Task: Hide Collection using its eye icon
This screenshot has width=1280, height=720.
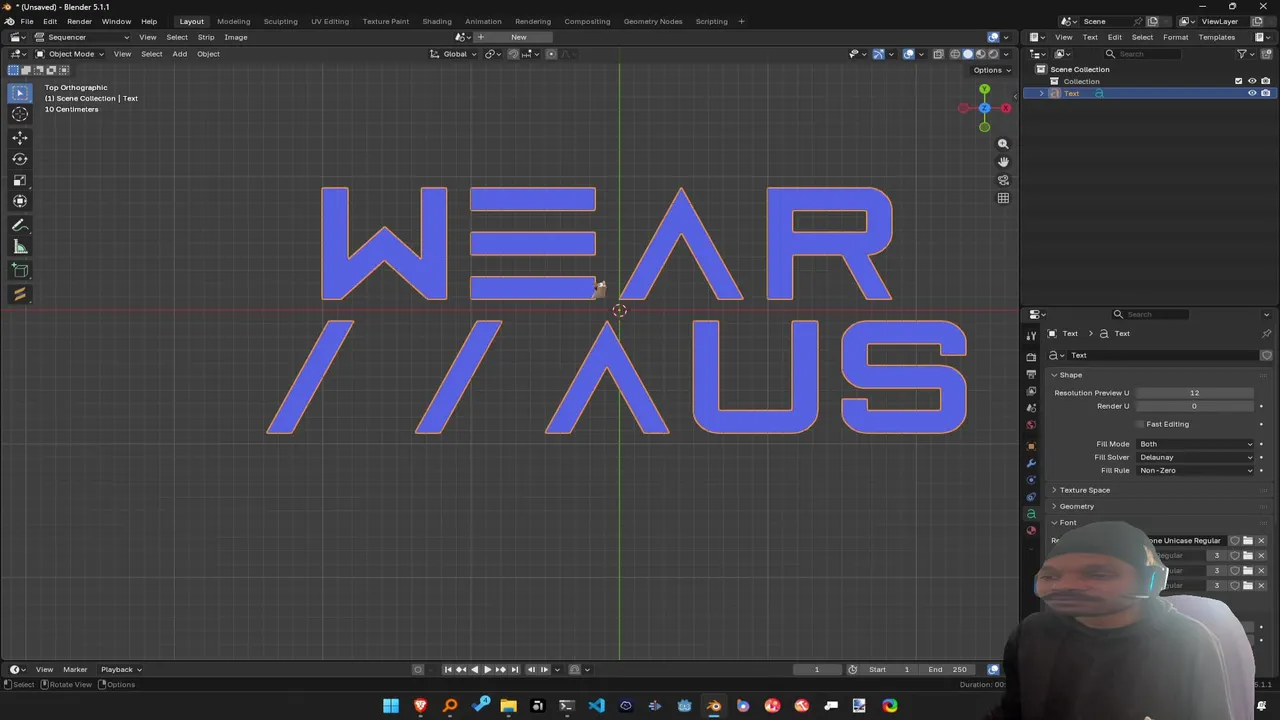Action: tap(1252, 81)
